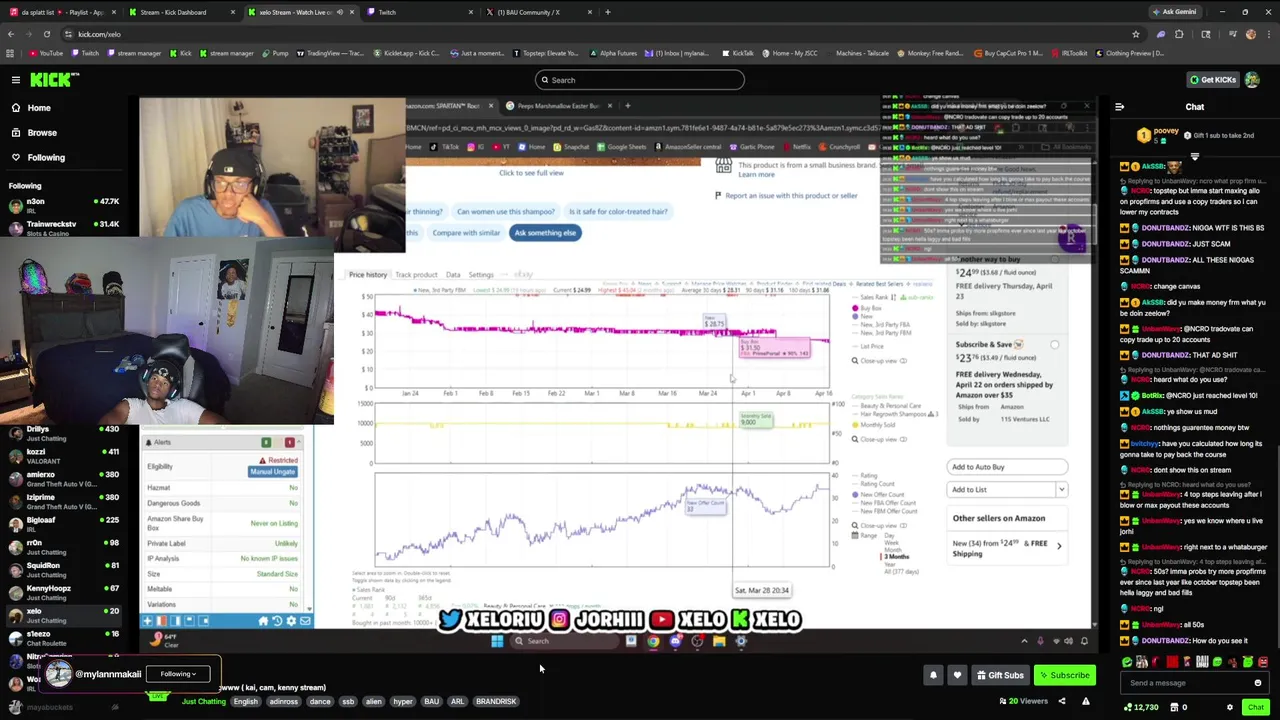Open the Following dropdown beside @mylannmakaii
The height and width of the screenshot is (720, 1280).
pyautogui.click(x=177, y=674)
